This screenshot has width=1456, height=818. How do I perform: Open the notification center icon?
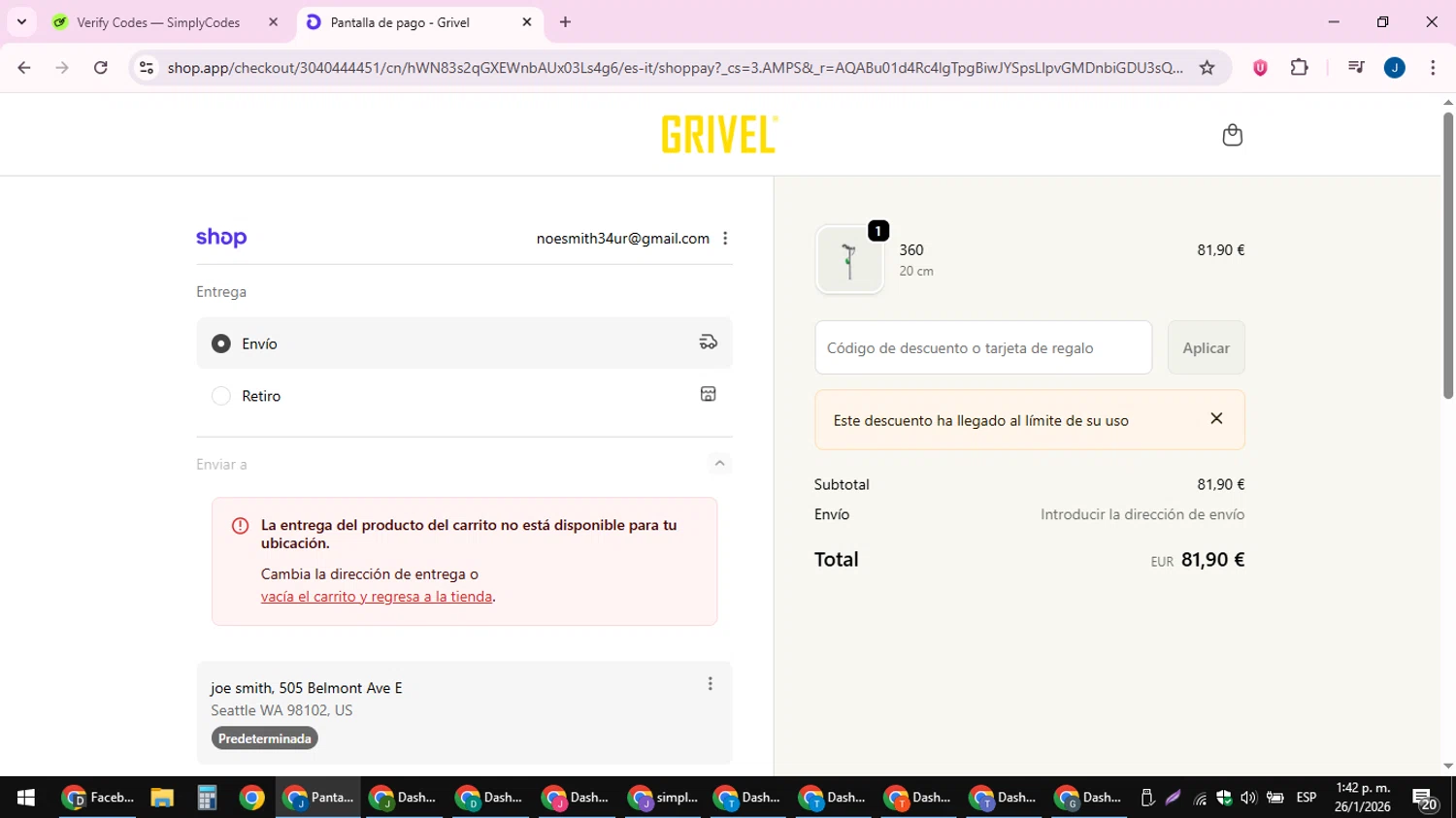tap(1424, 799)
